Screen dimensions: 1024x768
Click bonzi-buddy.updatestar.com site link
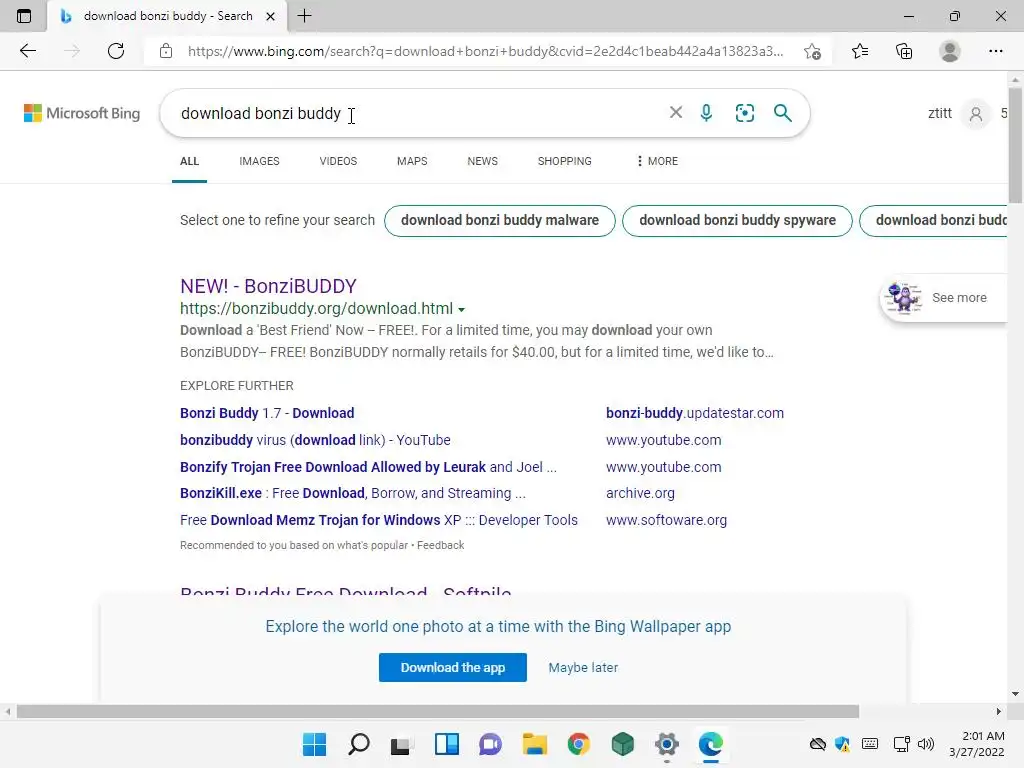click(695, 413)
